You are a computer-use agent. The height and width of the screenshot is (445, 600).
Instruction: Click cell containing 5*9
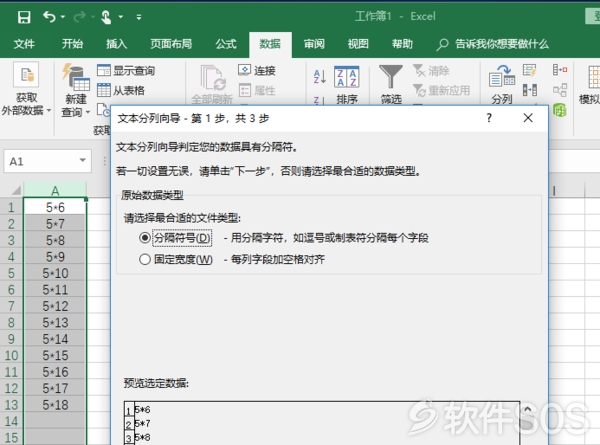[55, 256]
